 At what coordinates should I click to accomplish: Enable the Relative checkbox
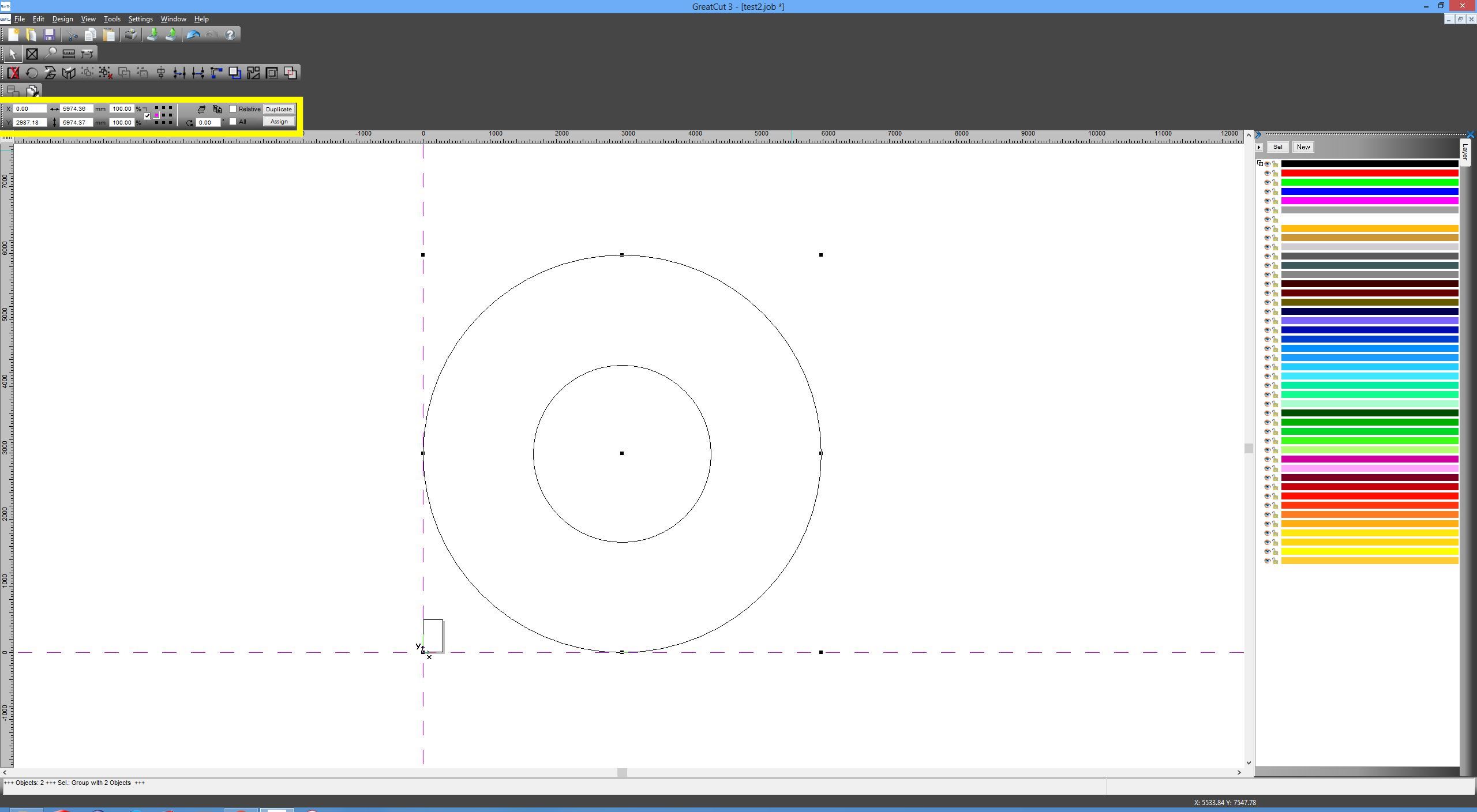point(233,109)
